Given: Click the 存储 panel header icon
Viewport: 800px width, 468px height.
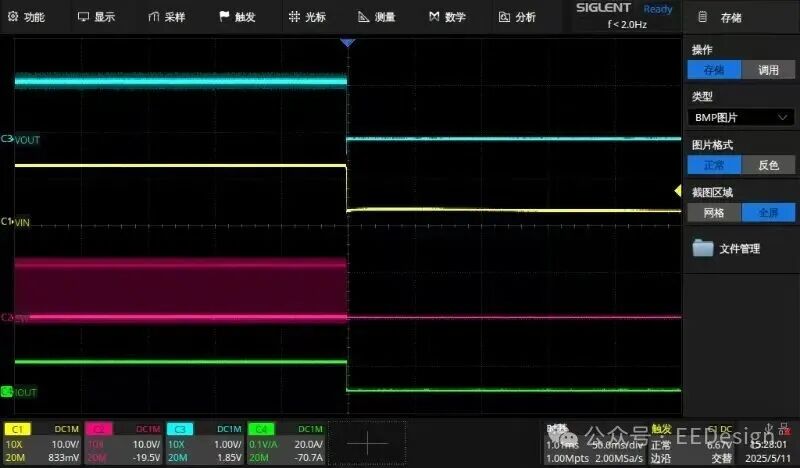Looking at the screenshot, I should [x=703, y=18].
